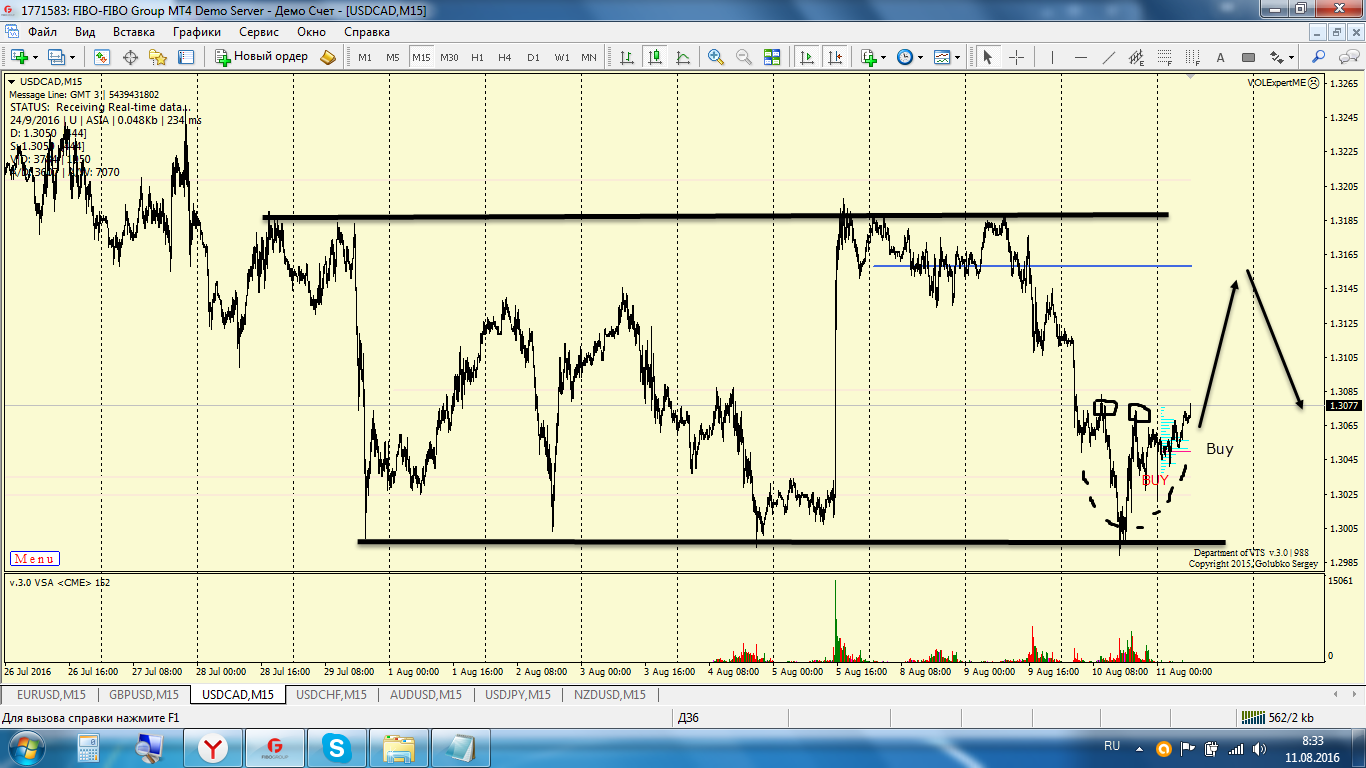Click the Новый ордер button

coord(263,57)
